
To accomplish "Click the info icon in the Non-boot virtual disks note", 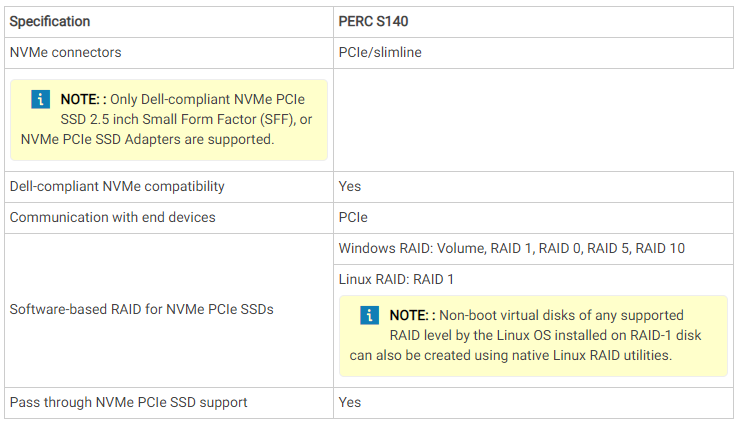I will [x=370, y=315].
